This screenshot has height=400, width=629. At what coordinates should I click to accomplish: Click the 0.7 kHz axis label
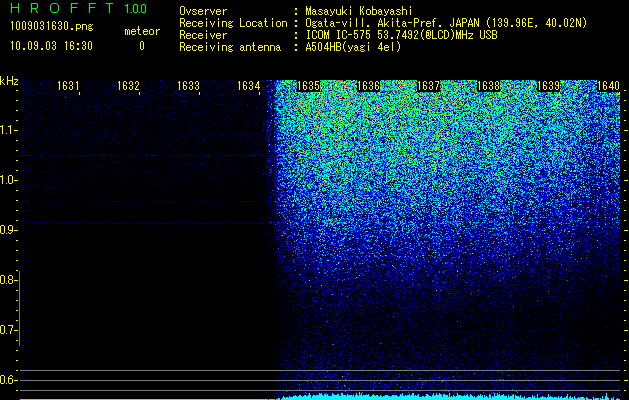click(7, 330)
